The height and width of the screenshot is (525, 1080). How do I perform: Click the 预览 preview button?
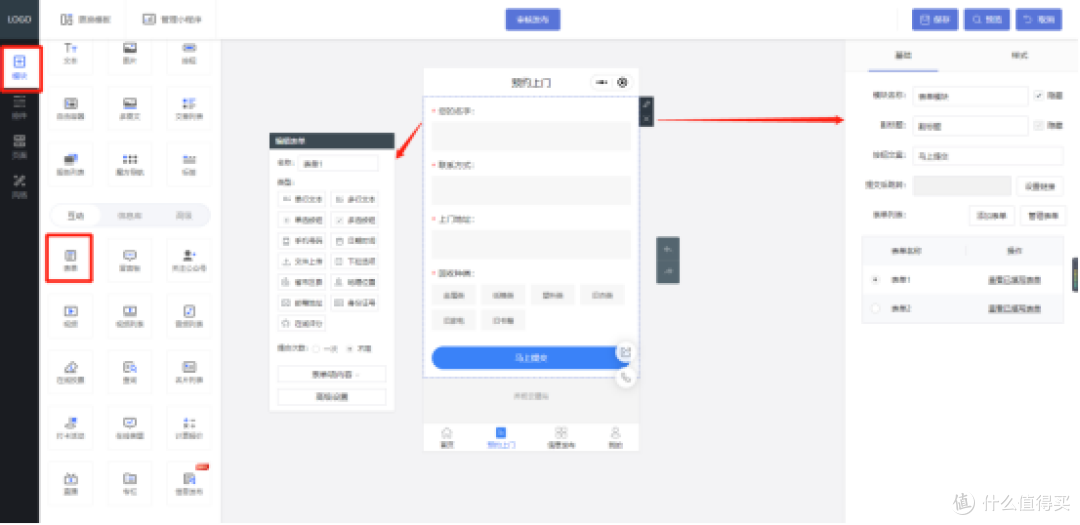click(x=986, y=20)
